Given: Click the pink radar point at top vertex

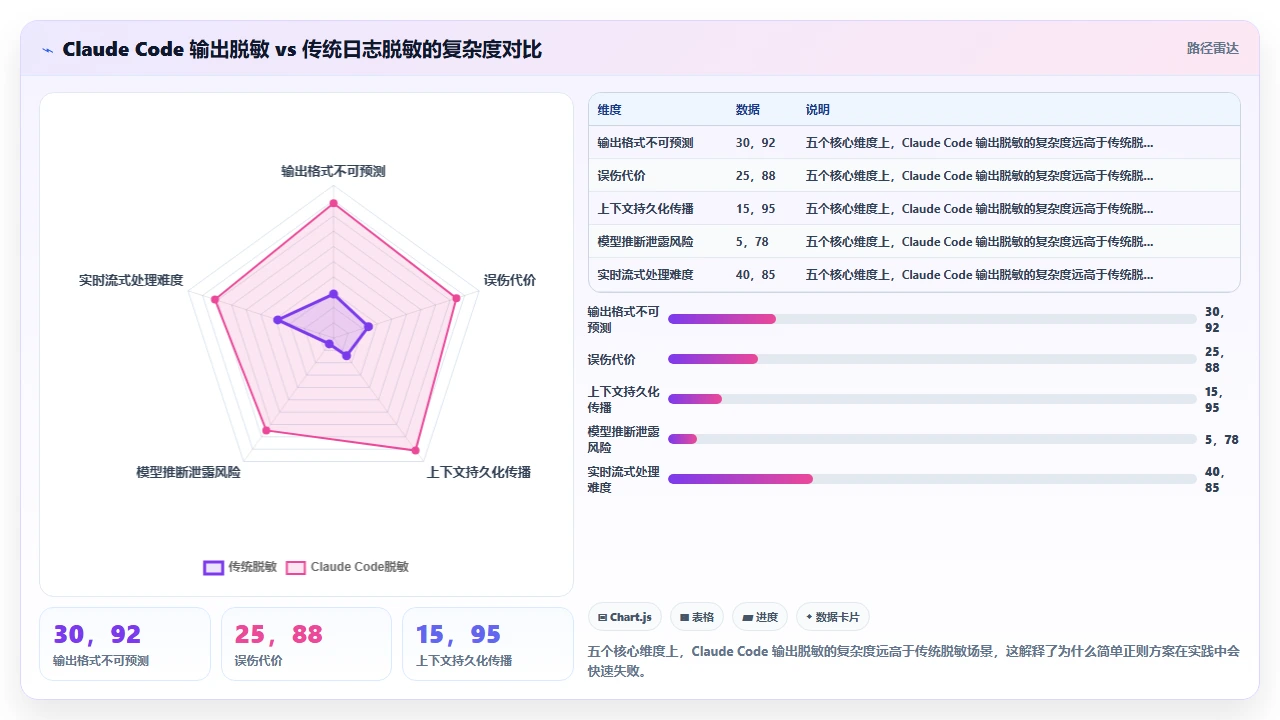Looking at the screenshot, I should tap(334, 203).
